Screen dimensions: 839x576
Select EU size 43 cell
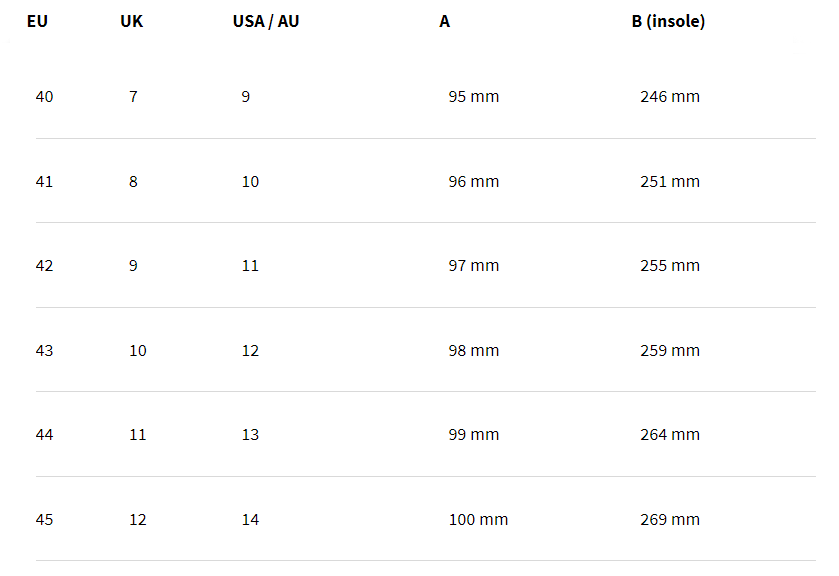[44, 351]
